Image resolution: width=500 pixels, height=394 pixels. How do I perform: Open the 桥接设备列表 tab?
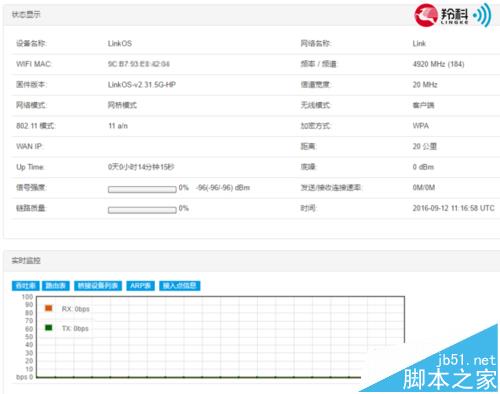coord(98,286)
